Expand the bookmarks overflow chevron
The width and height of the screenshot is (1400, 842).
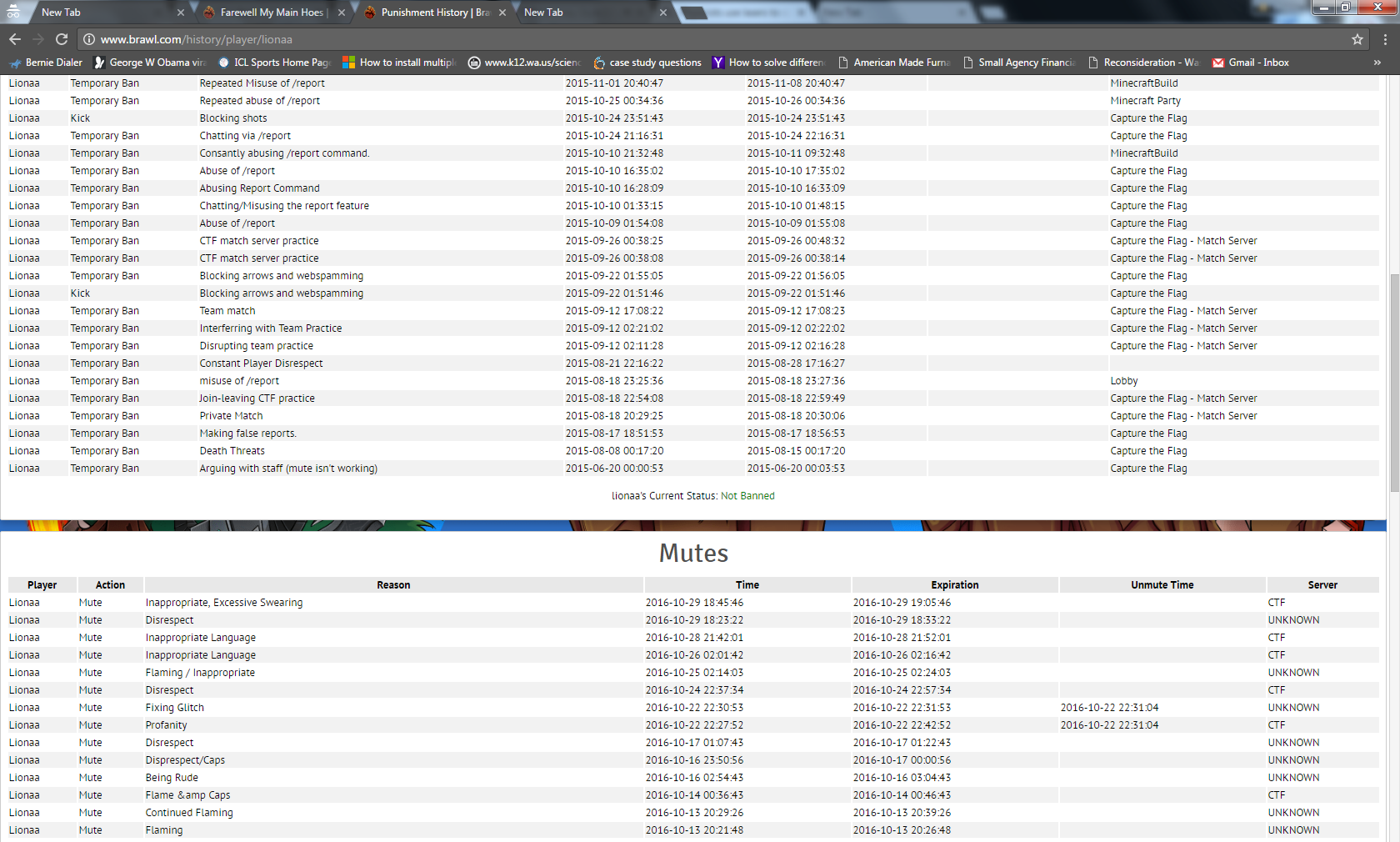1377,63
